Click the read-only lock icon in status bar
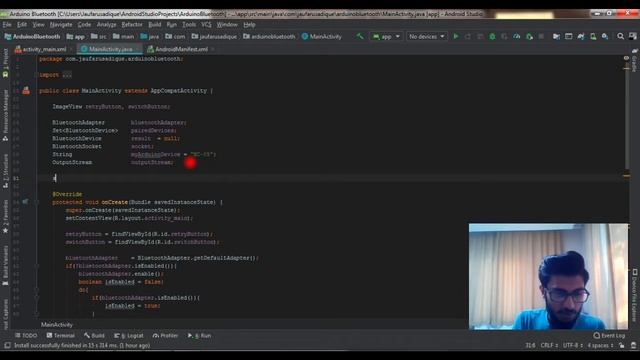Viewport: 640px width, 360px height. [x=621, y=345]
